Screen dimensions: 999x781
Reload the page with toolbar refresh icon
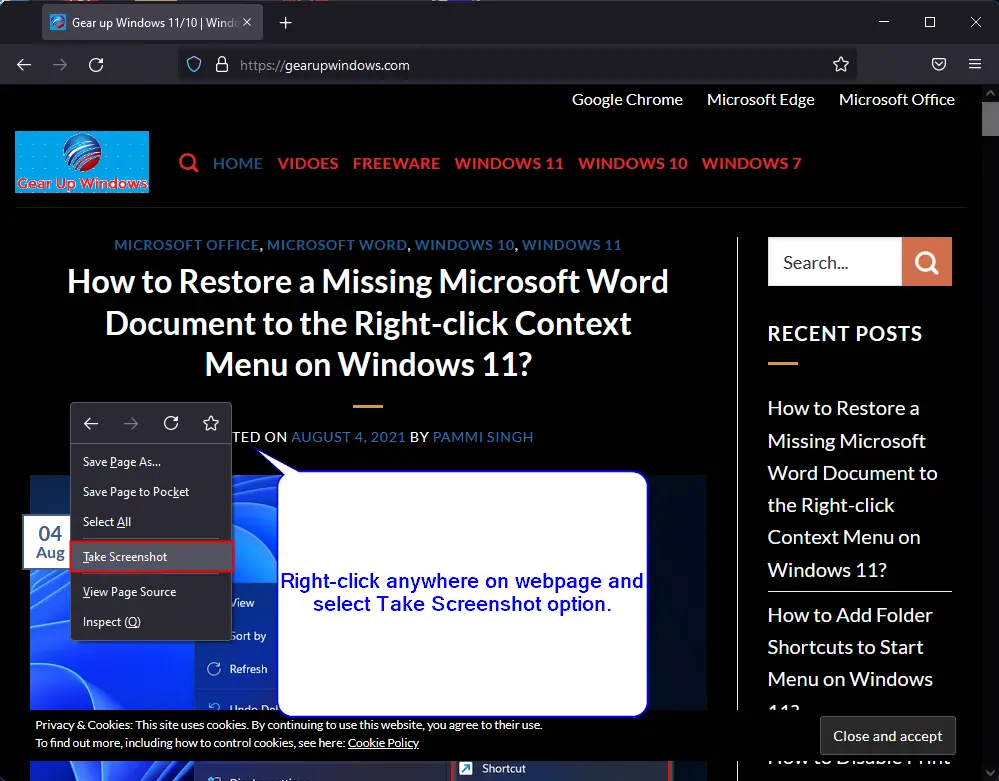96,64
